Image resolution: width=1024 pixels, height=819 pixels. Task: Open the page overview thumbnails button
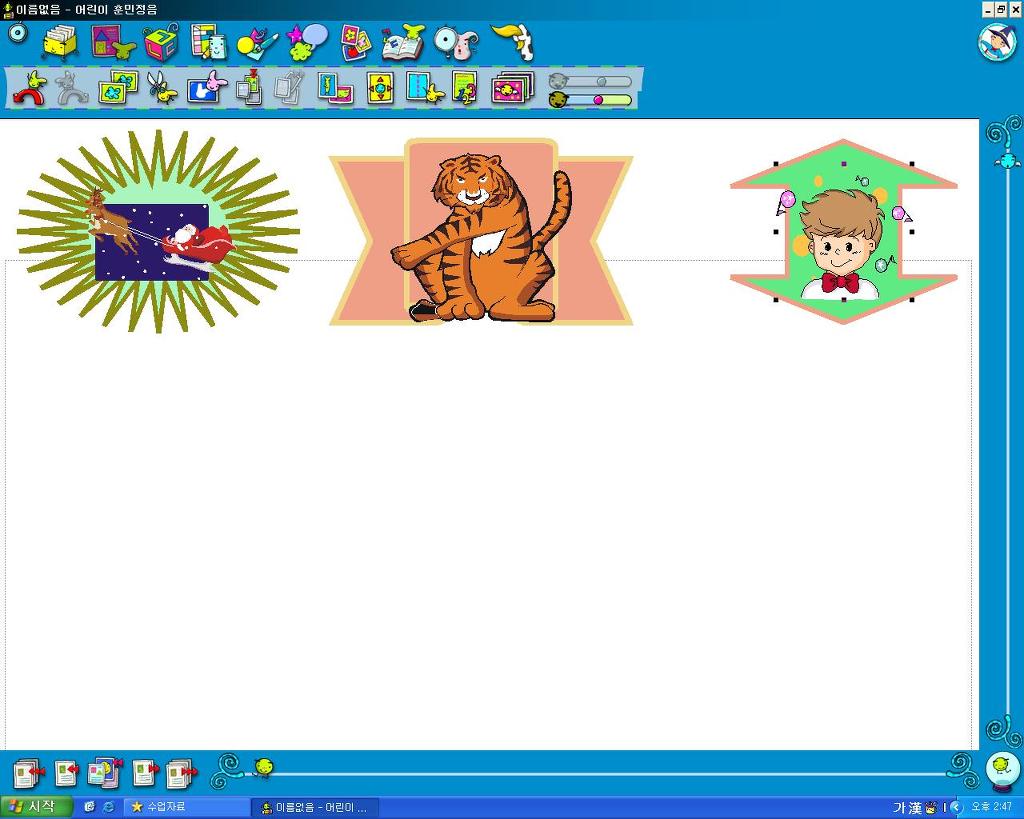coord(104,773)
